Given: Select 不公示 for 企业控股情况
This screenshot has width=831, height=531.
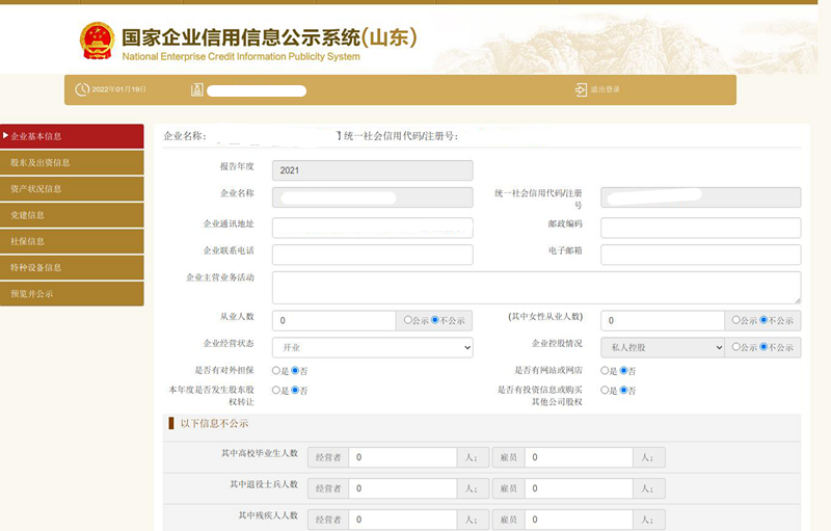Looking at the screenshot, I should 764,347.
